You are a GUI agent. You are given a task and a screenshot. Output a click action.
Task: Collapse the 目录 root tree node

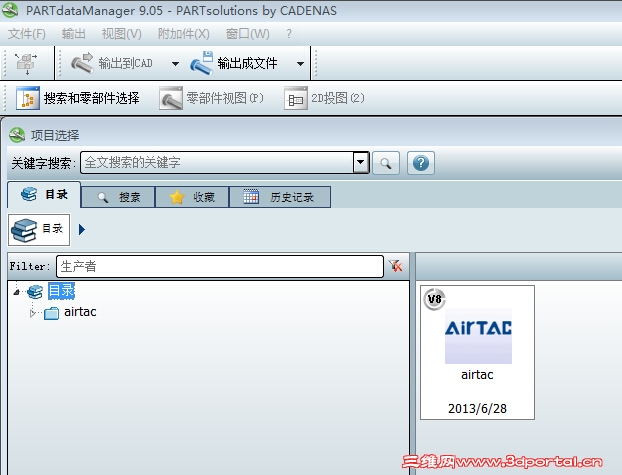16,292
